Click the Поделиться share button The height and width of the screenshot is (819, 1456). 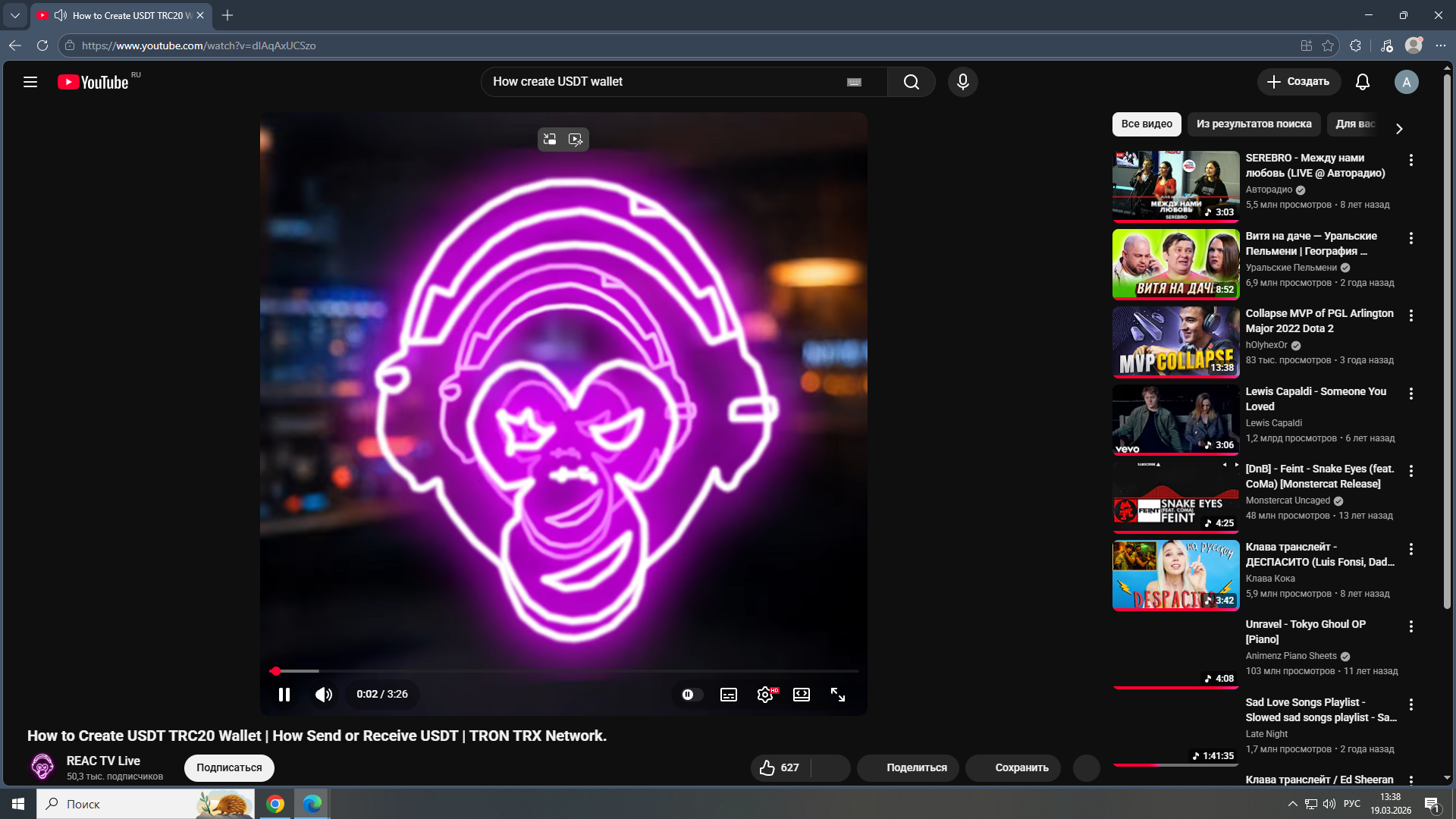pos(908,767)
